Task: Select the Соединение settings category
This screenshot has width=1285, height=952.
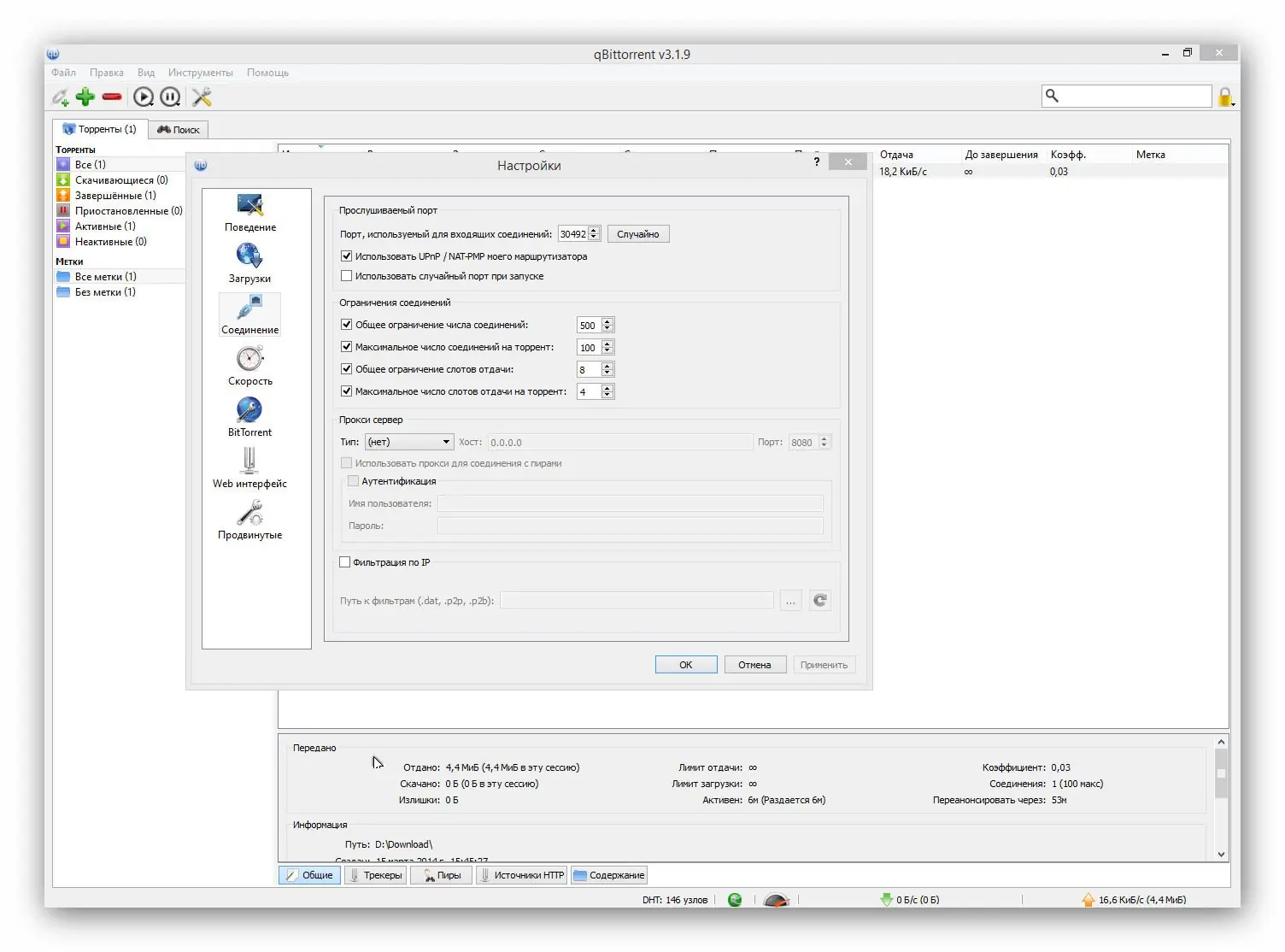Action: [x=249, y=314]
